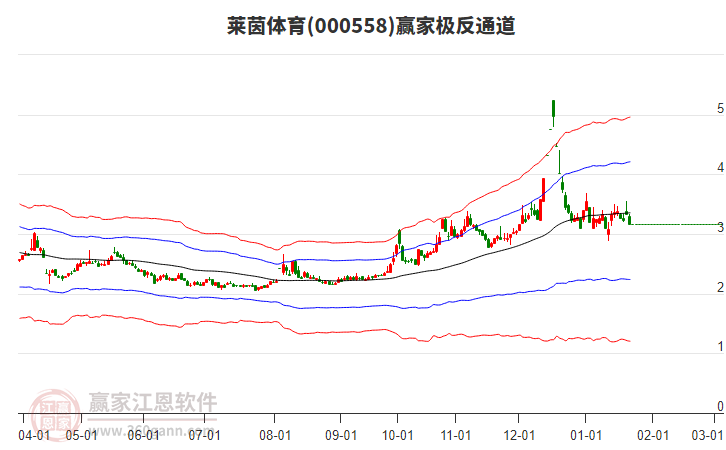726x450 pixels.
Task: Click the 09-01 date label
Action: (341, 436)
